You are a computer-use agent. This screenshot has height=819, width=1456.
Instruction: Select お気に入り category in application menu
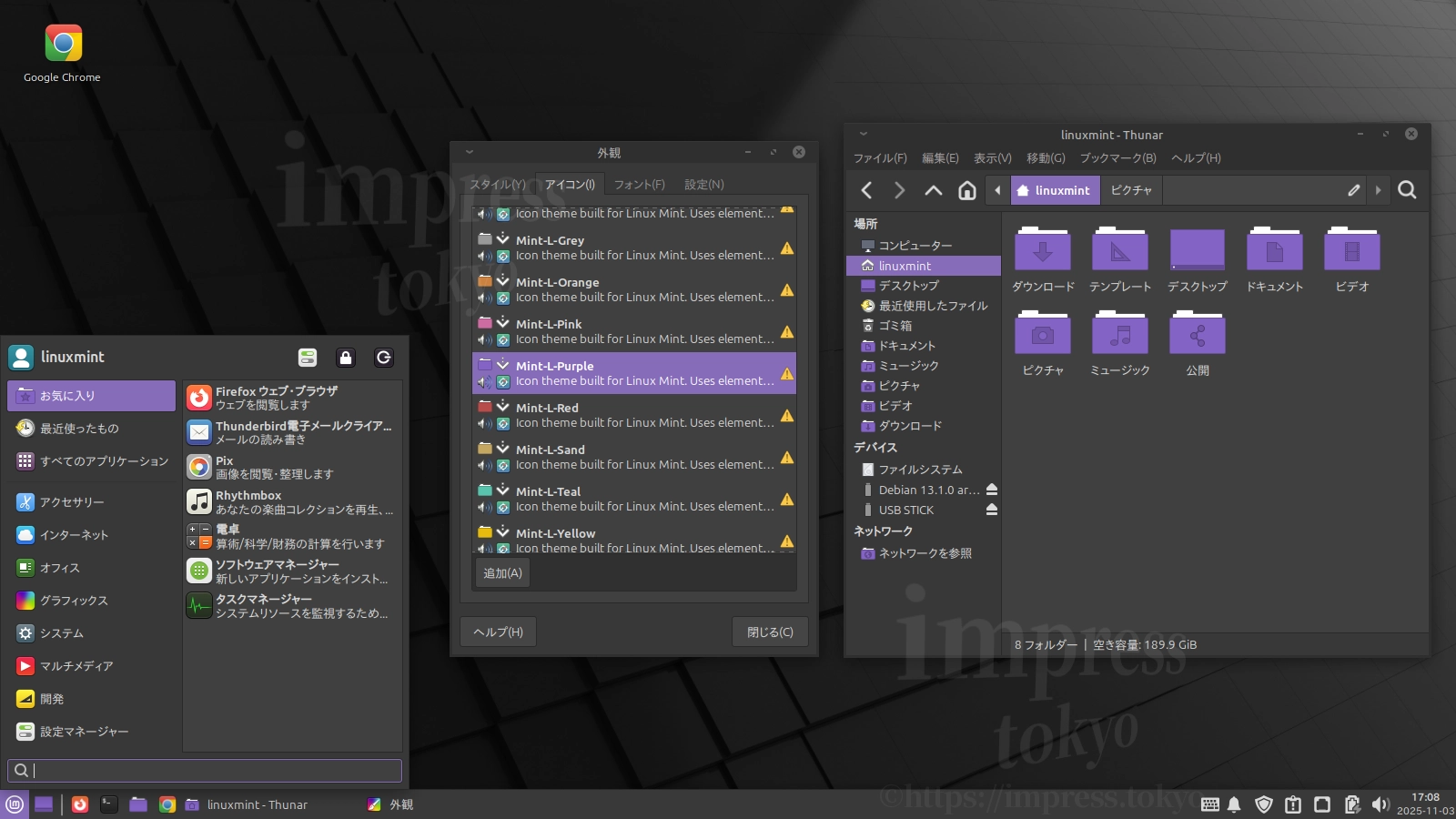pos(91,396)
